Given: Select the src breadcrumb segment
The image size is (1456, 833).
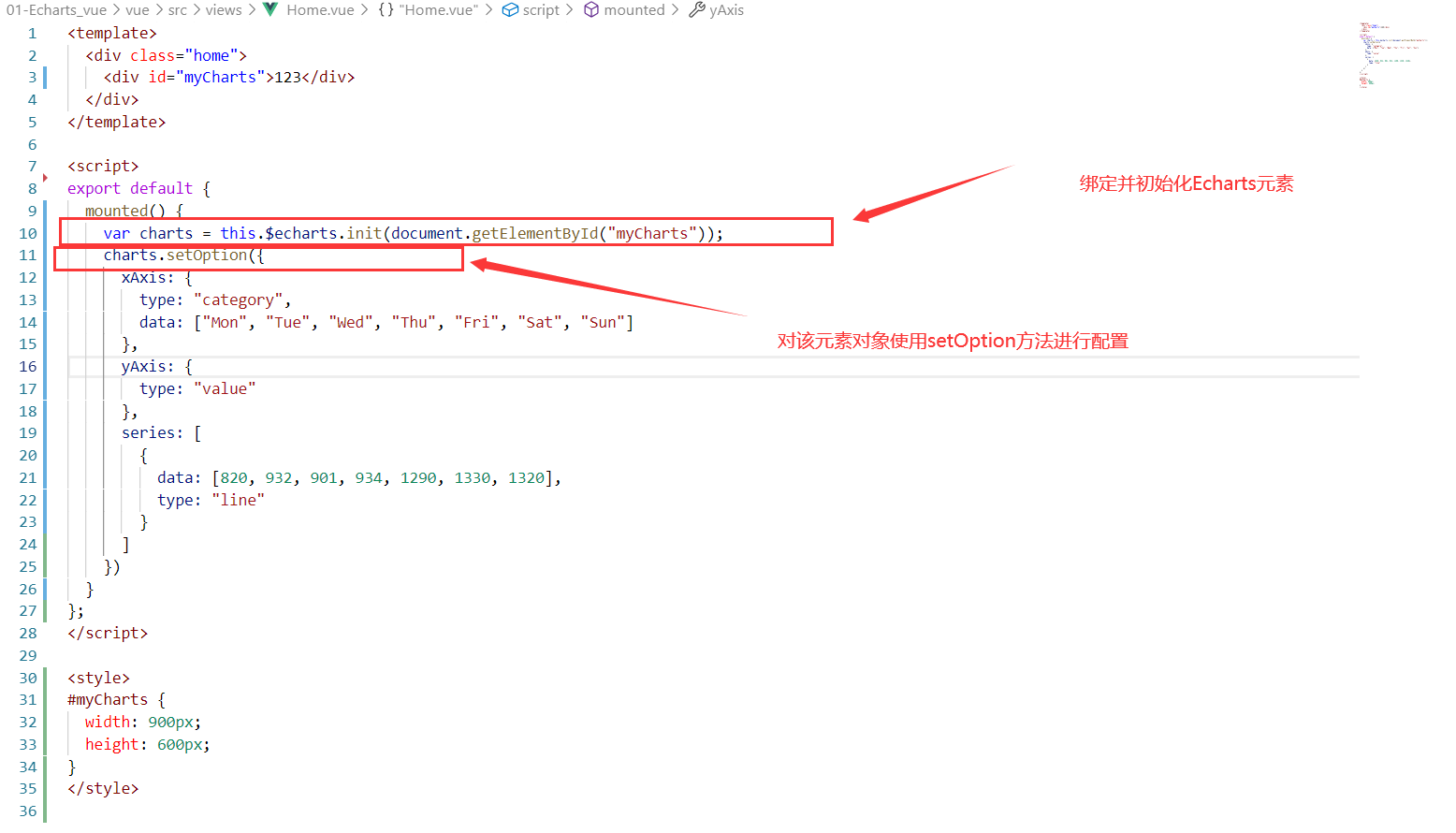Looking at the screenshot, I should click(x=178, y=10).
